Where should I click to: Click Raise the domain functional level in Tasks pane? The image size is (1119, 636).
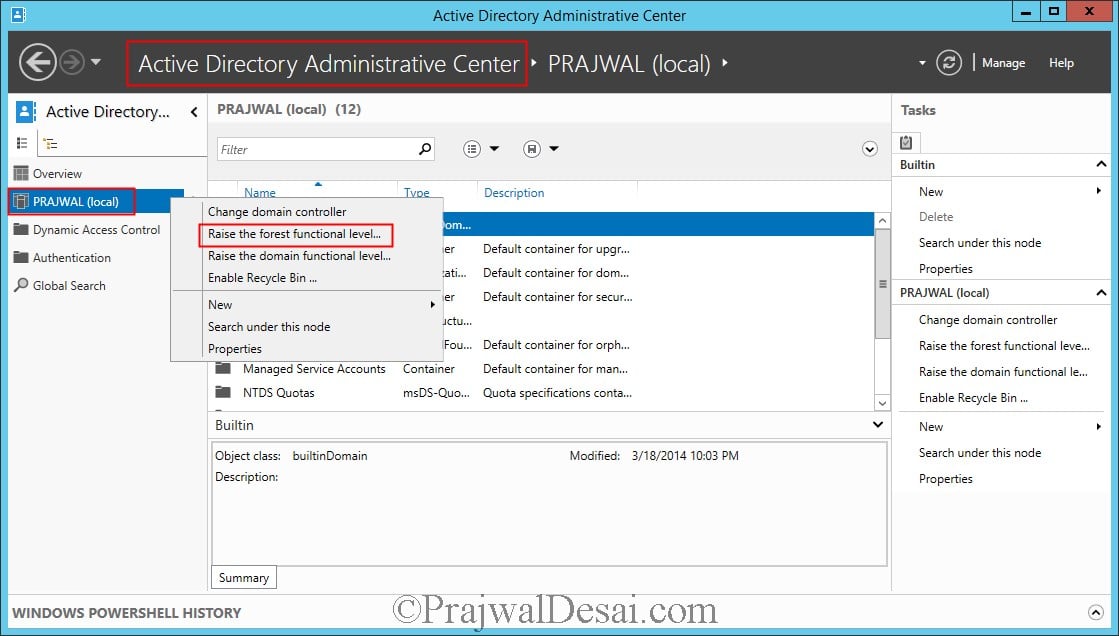[1003, 371]
